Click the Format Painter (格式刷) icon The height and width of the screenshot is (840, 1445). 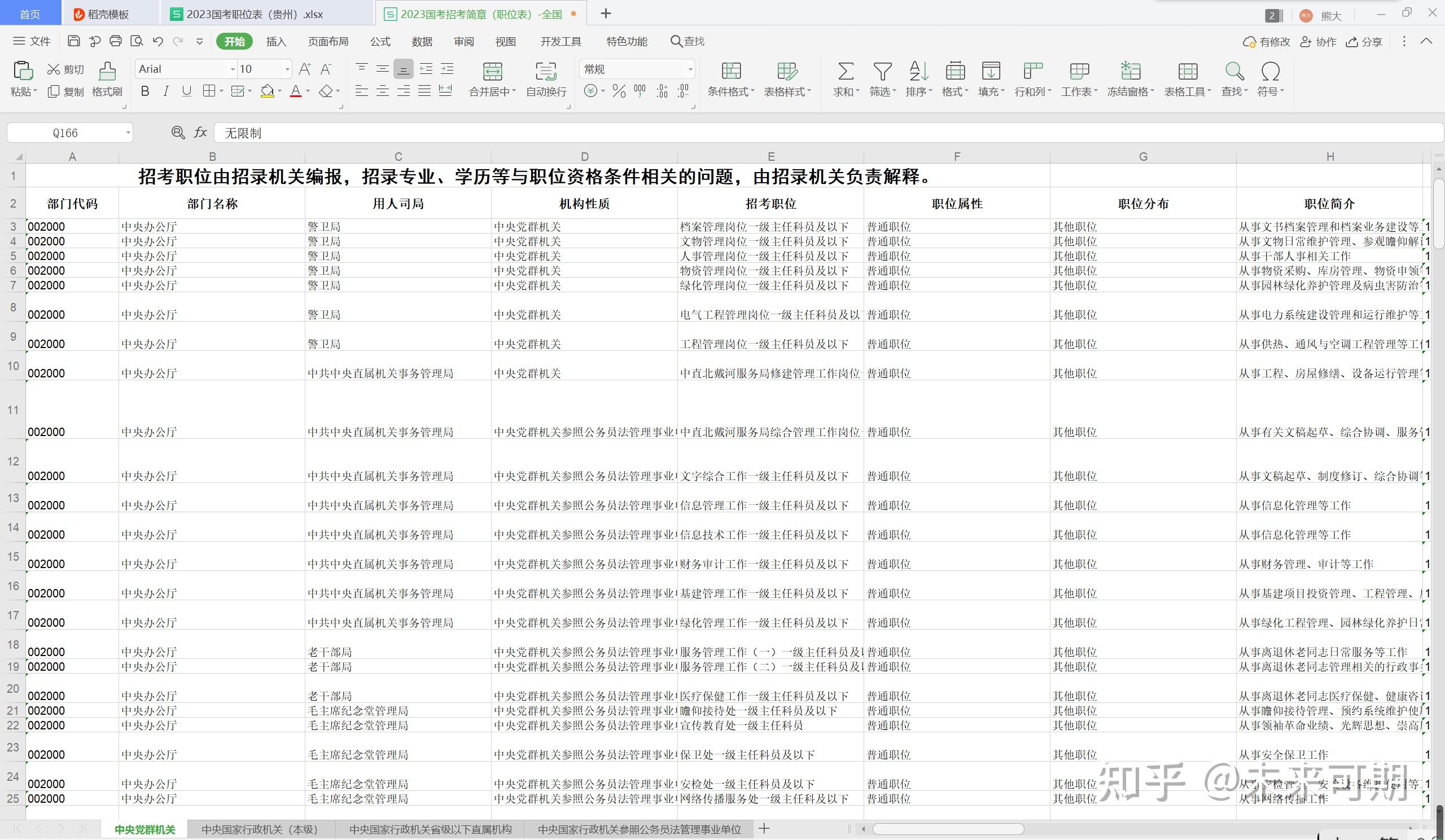(107, 71)
